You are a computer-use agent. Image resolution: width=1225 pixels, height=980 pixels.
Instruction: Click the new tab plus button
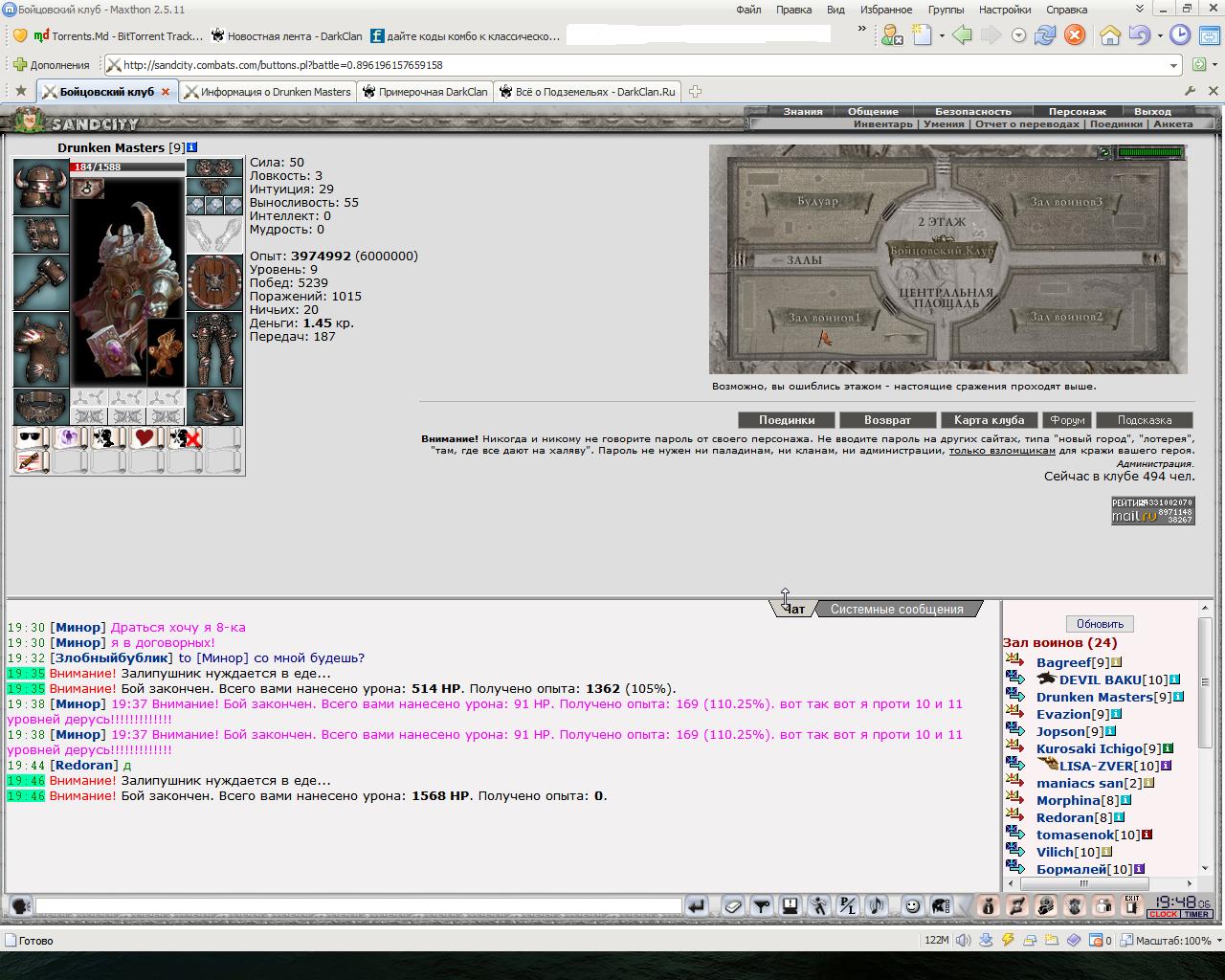pyautogui.click(x=695, y=92)
